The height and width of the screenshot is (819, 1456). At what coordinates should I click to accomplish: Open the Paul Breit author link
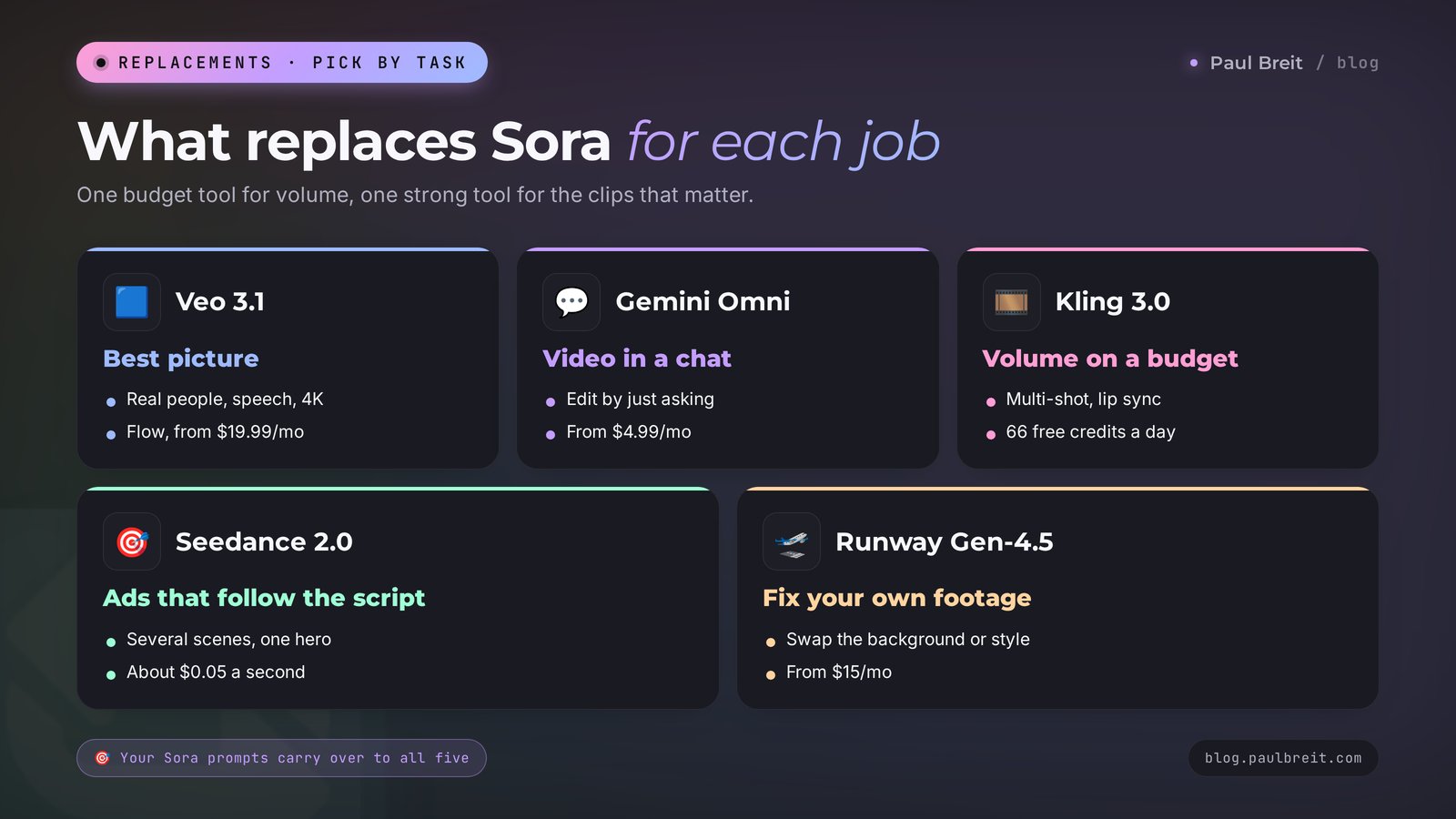pyautogui.click(x=1256, y=63)
